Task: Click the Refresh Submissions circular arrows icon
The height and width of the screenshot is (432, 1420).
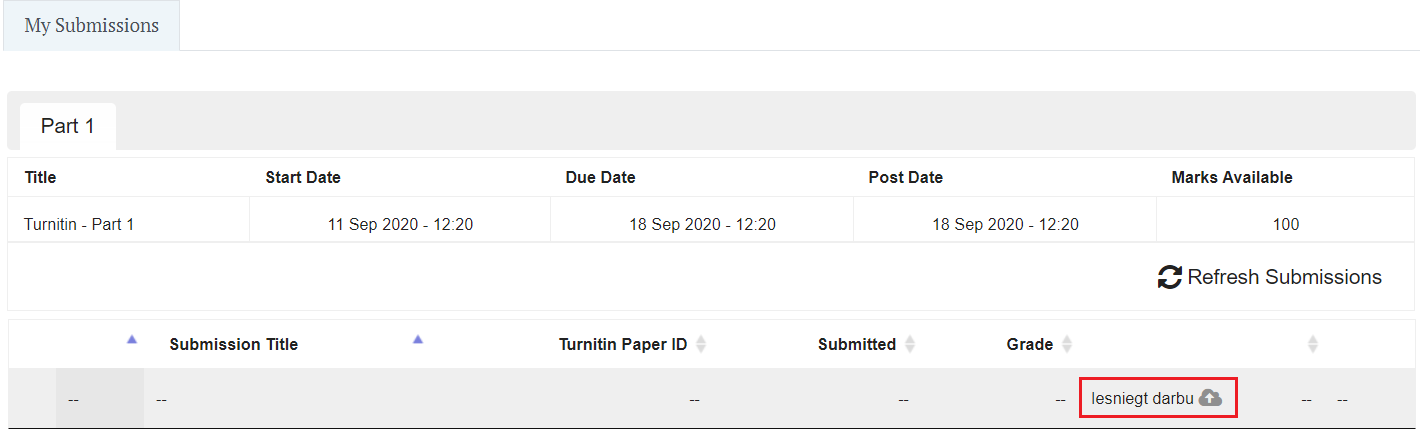Action: click(x=1169, y=278)
